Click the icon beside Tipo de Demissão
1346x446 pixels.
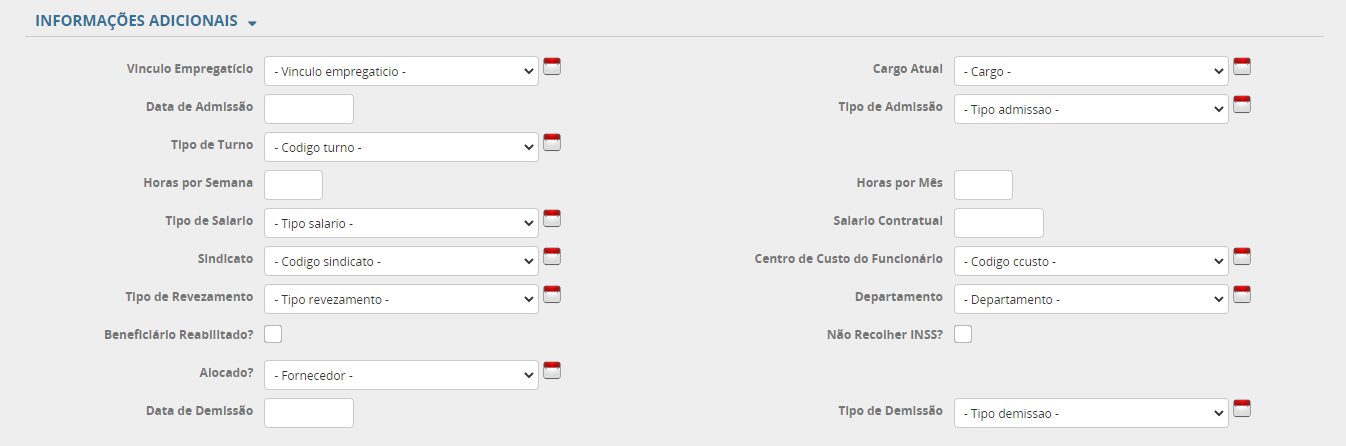(1242, 409)
